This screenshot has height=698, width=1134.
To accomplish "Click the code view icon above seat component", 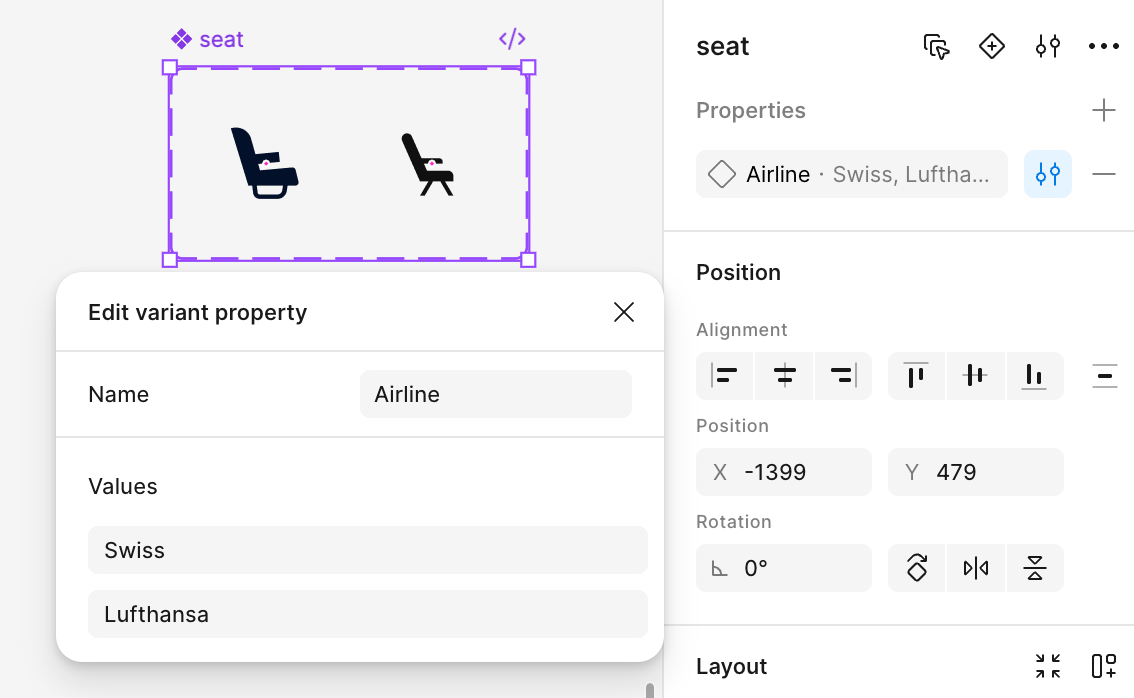I will 512,39.
